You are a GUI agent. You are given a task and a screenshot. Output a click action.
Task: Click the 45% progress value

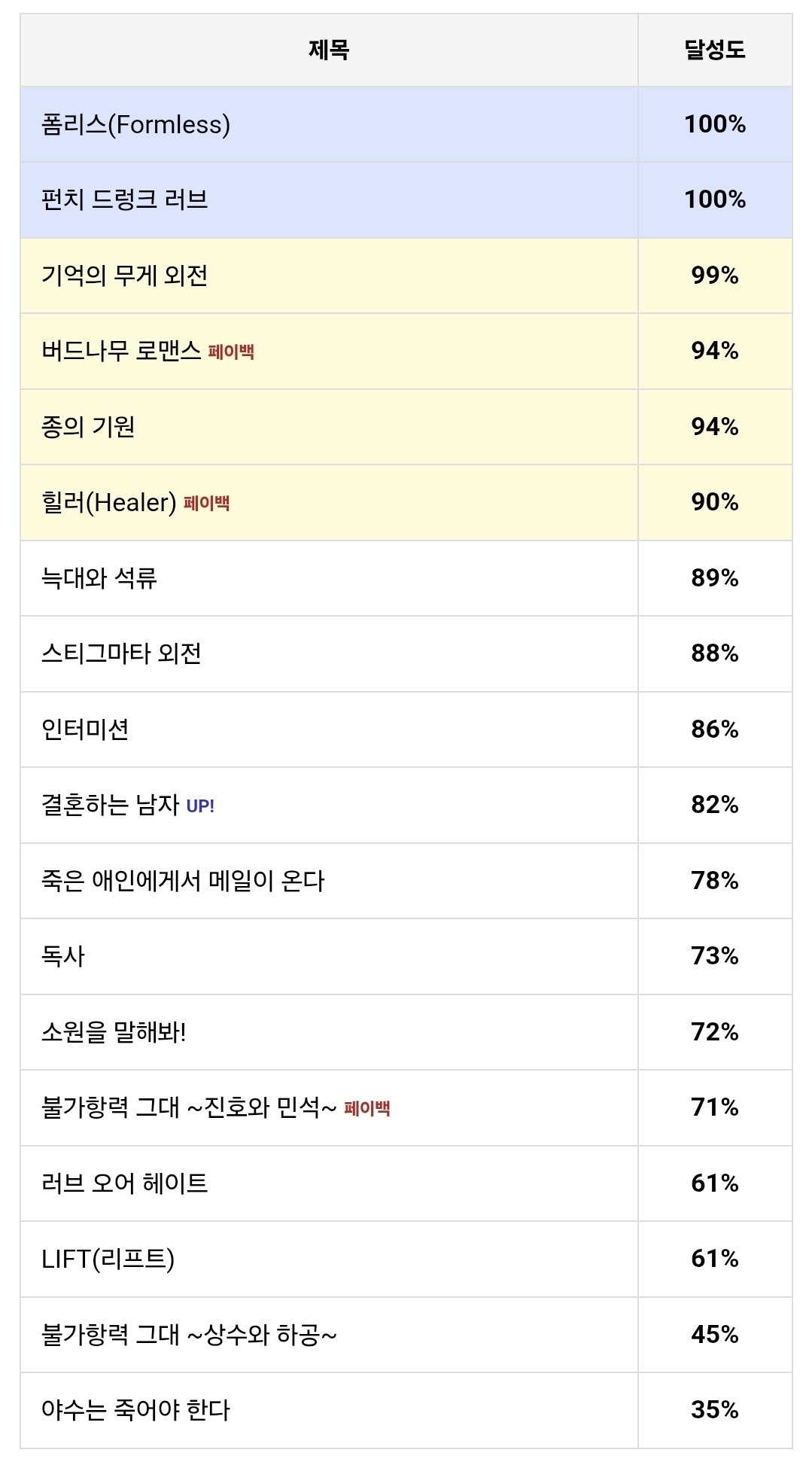point(714,1335)
